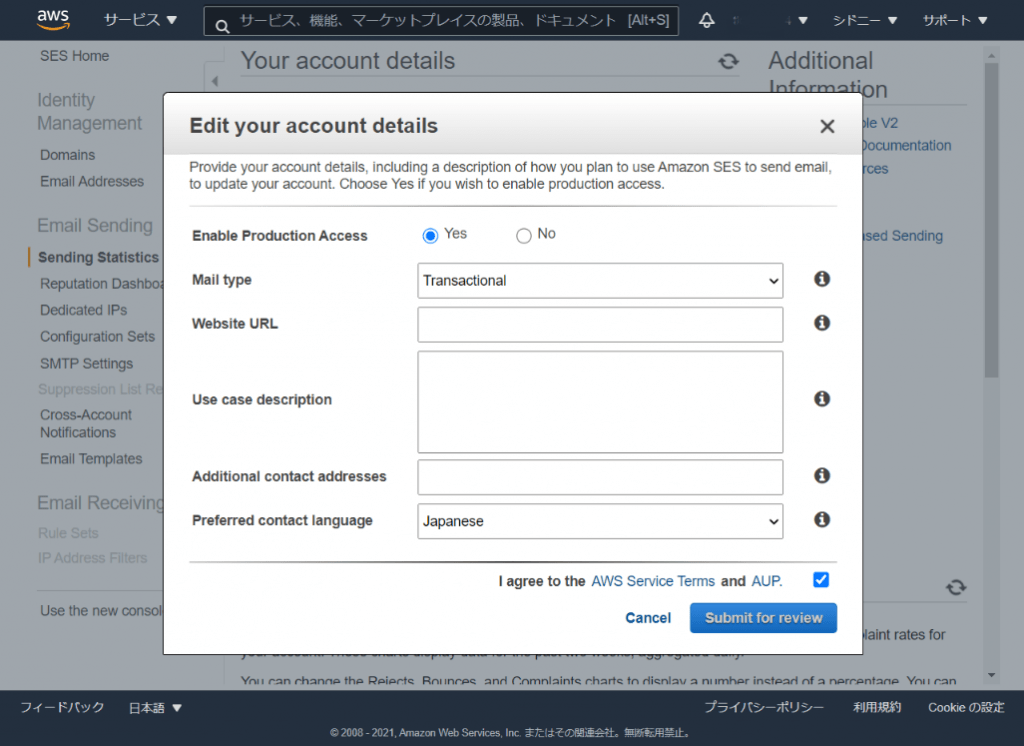Image resolution: width=1024 pixels, height=746 pixels.
Task: Open IP Address Filters in the sidebar
Action: 93,558
